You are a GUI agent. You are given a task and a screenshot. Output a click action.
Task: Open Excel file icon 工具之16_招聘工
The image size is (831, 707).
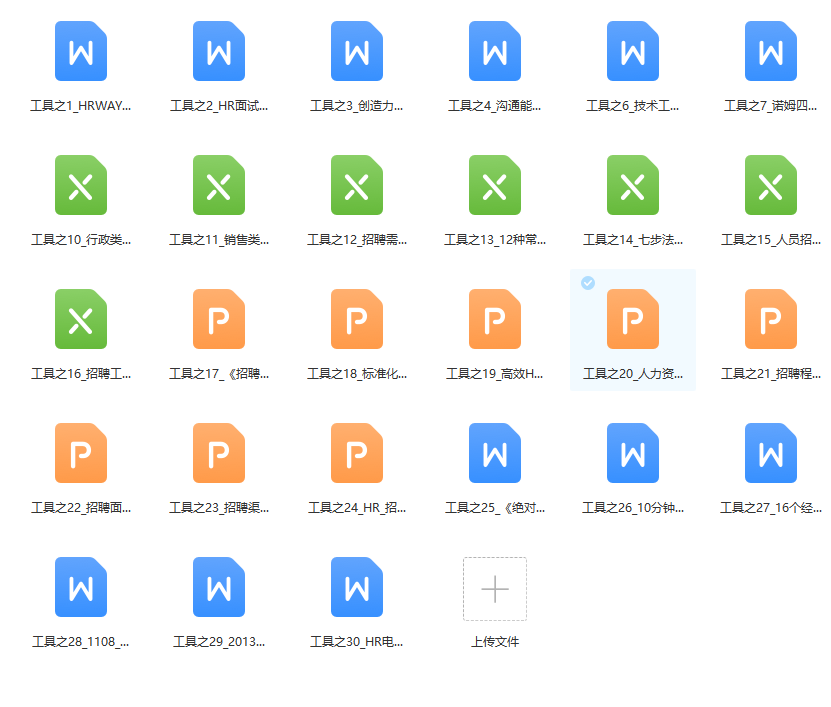click(x=81, y=319)
